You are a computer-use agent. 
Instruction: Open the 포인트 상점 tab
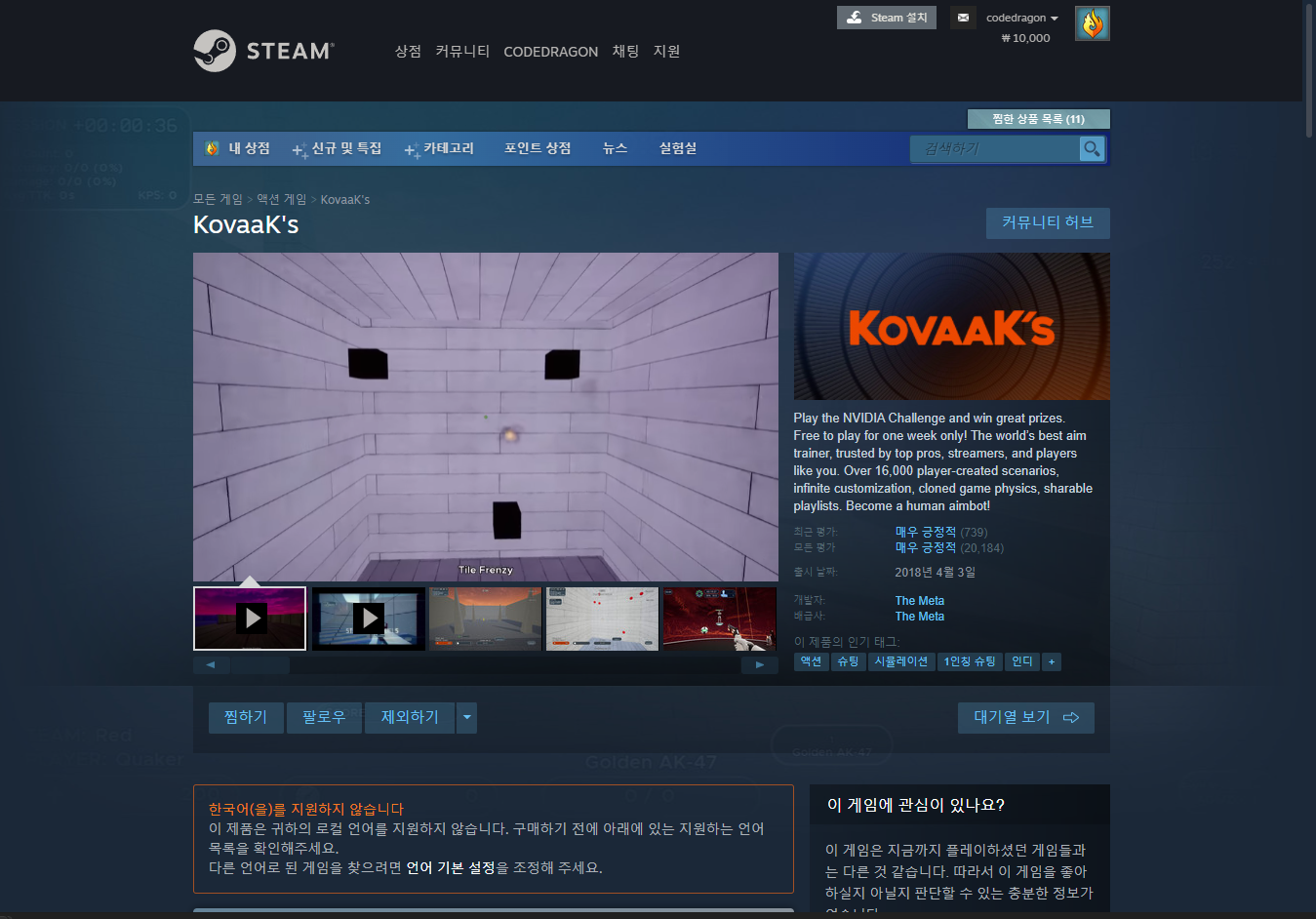tap(537, 148)
